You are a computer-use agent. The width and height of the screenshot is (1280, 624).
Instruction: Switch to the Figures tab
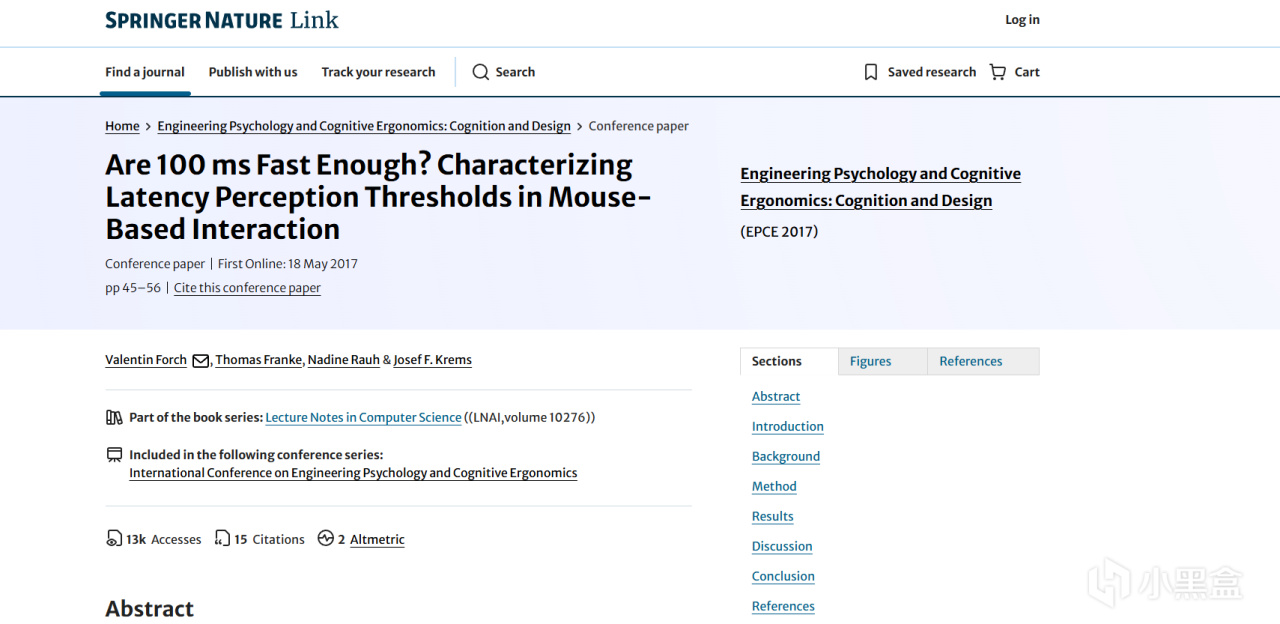point(870,361)
